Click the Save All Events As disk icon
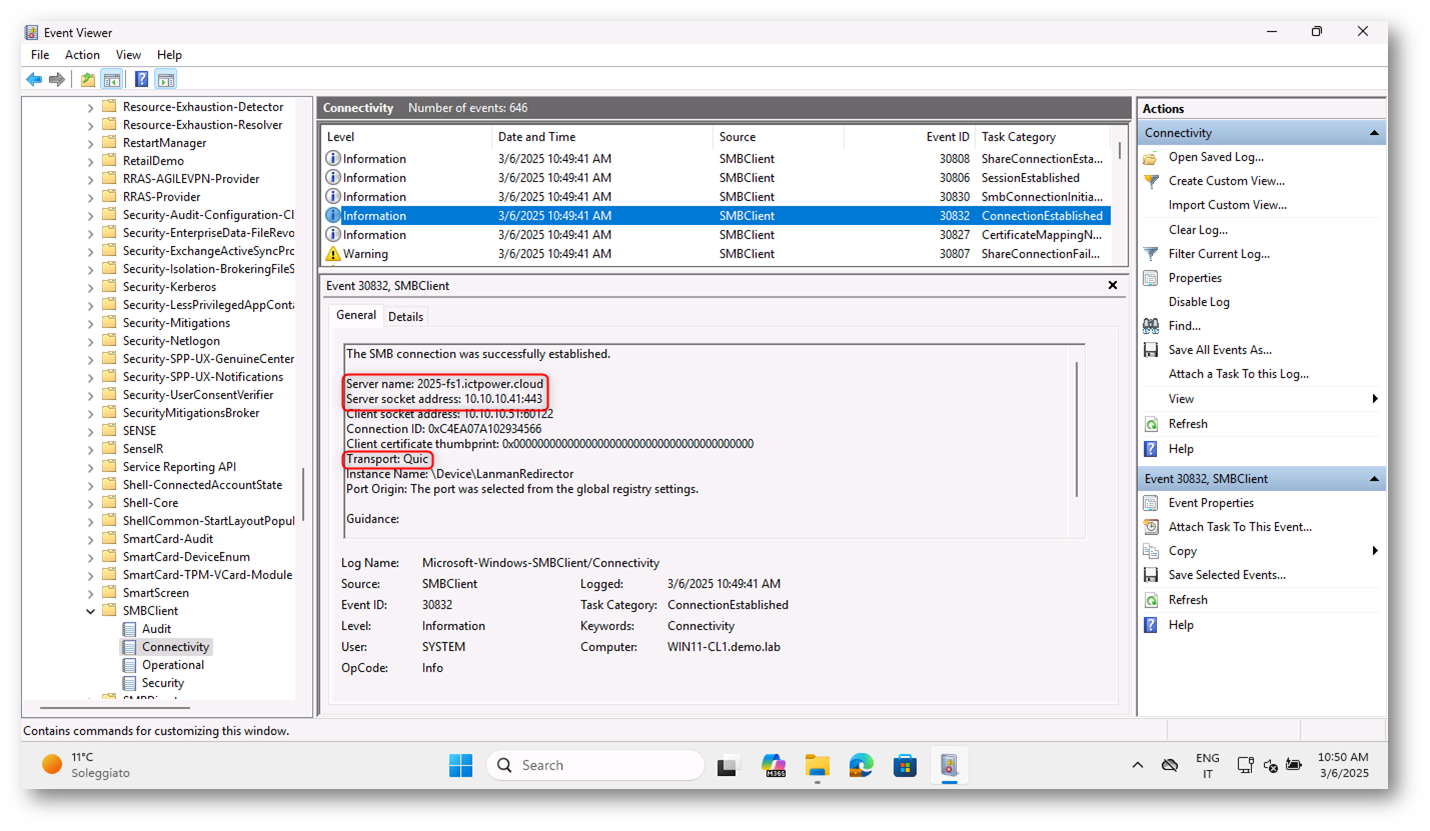The height and width of the screenshot is (831, 1430). 1150,350
